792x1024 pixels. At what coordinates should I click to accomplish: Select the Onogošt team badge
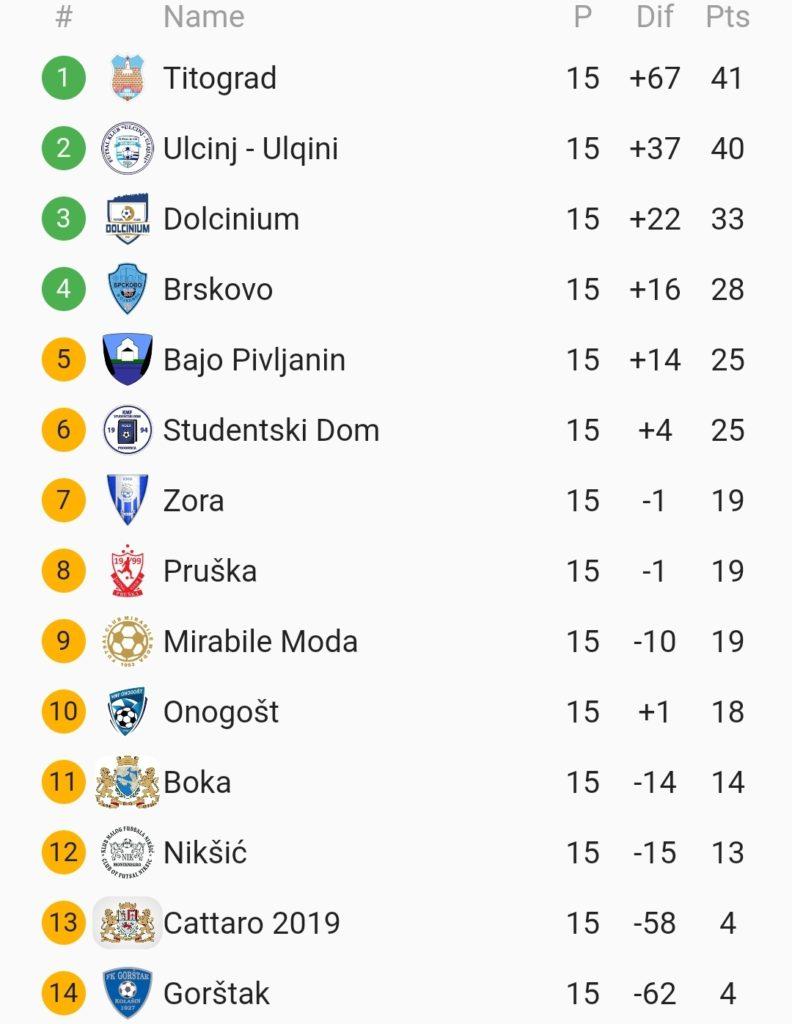coord(128,712)
